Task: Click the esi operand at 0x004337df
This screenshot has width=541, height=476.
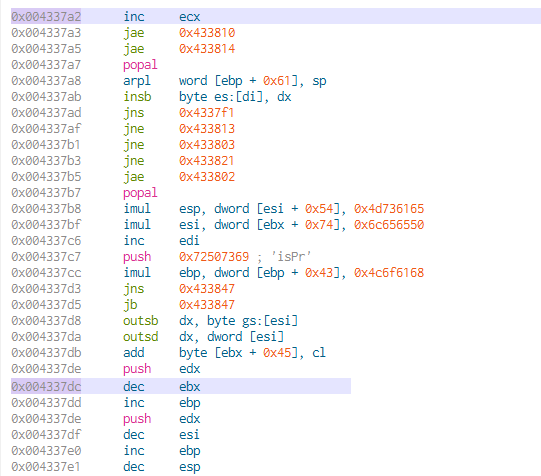Action: [x=189, y=435]
